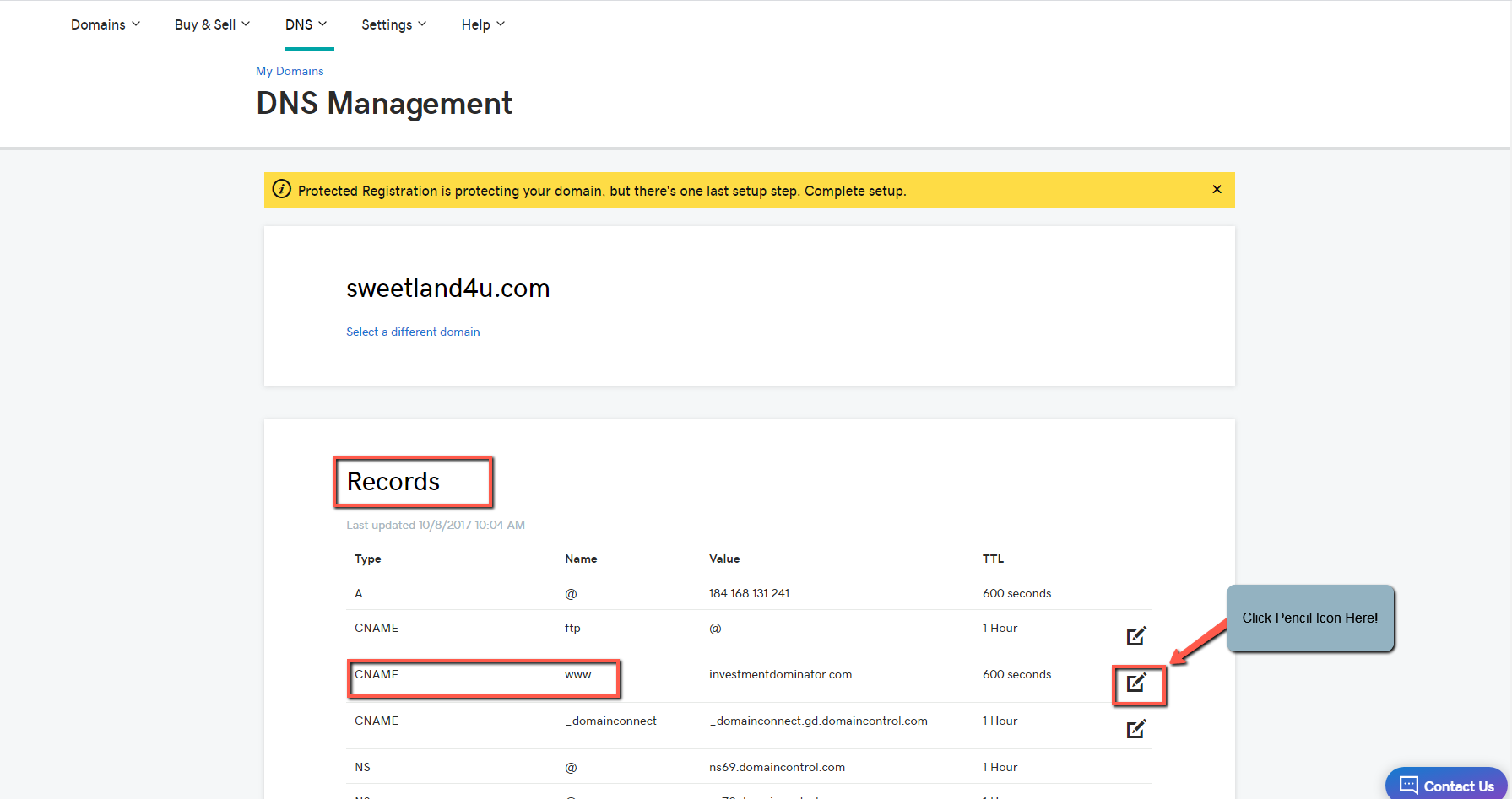Open the DNS navigation menu
The image size is (1512, 799).
point(306,24)
